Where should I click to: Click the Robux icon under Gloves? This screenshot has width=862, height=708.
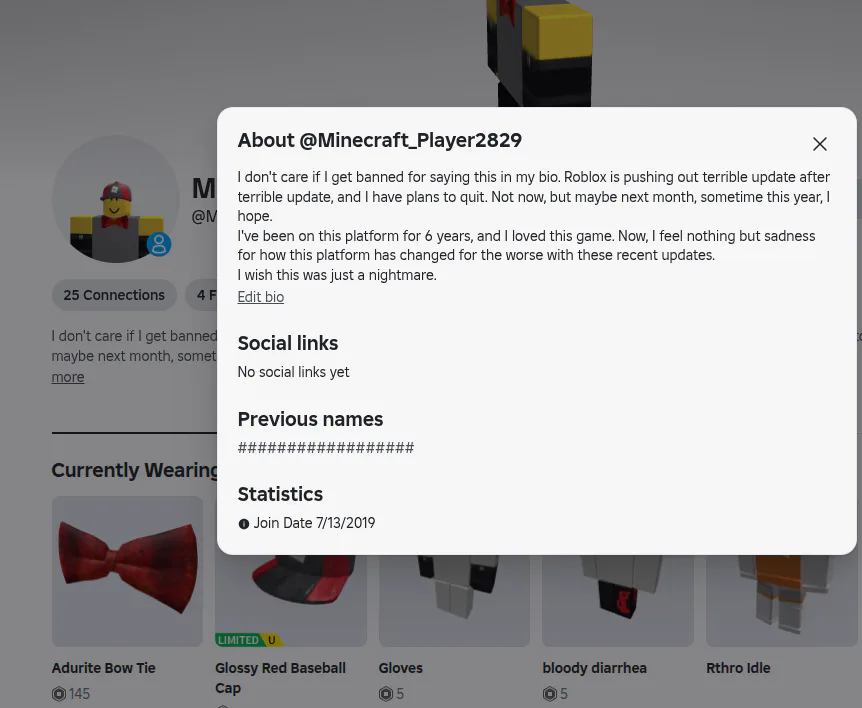pos(386,694)
